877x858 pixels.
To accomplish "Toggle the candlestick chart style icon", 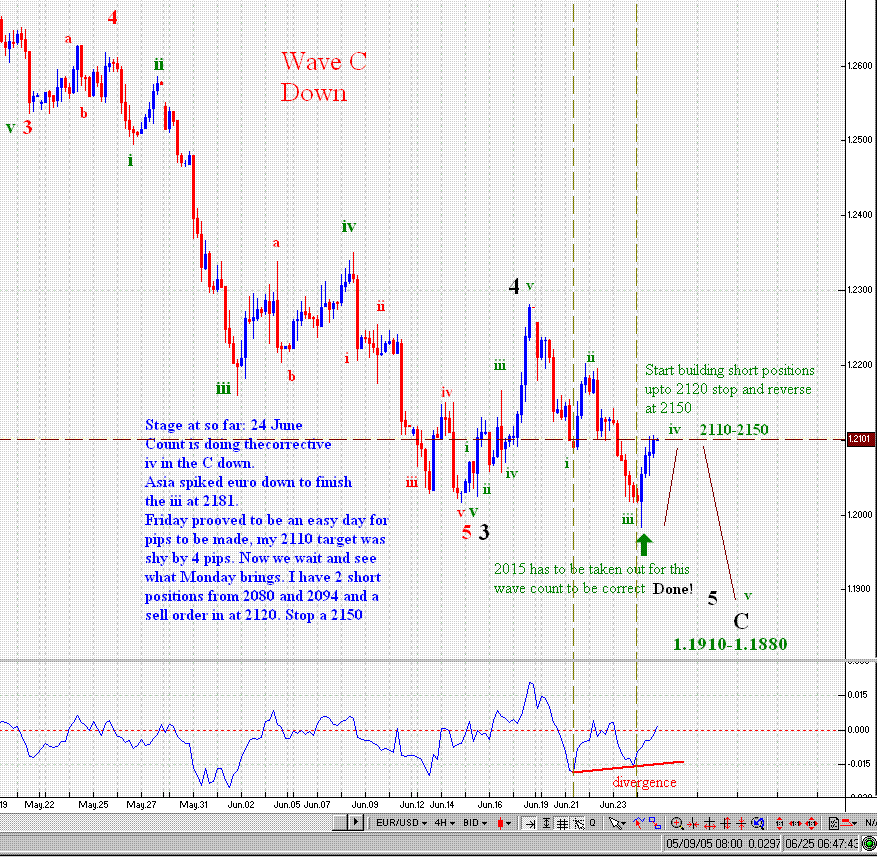I will pyautogui.click(x=501, y=824).
